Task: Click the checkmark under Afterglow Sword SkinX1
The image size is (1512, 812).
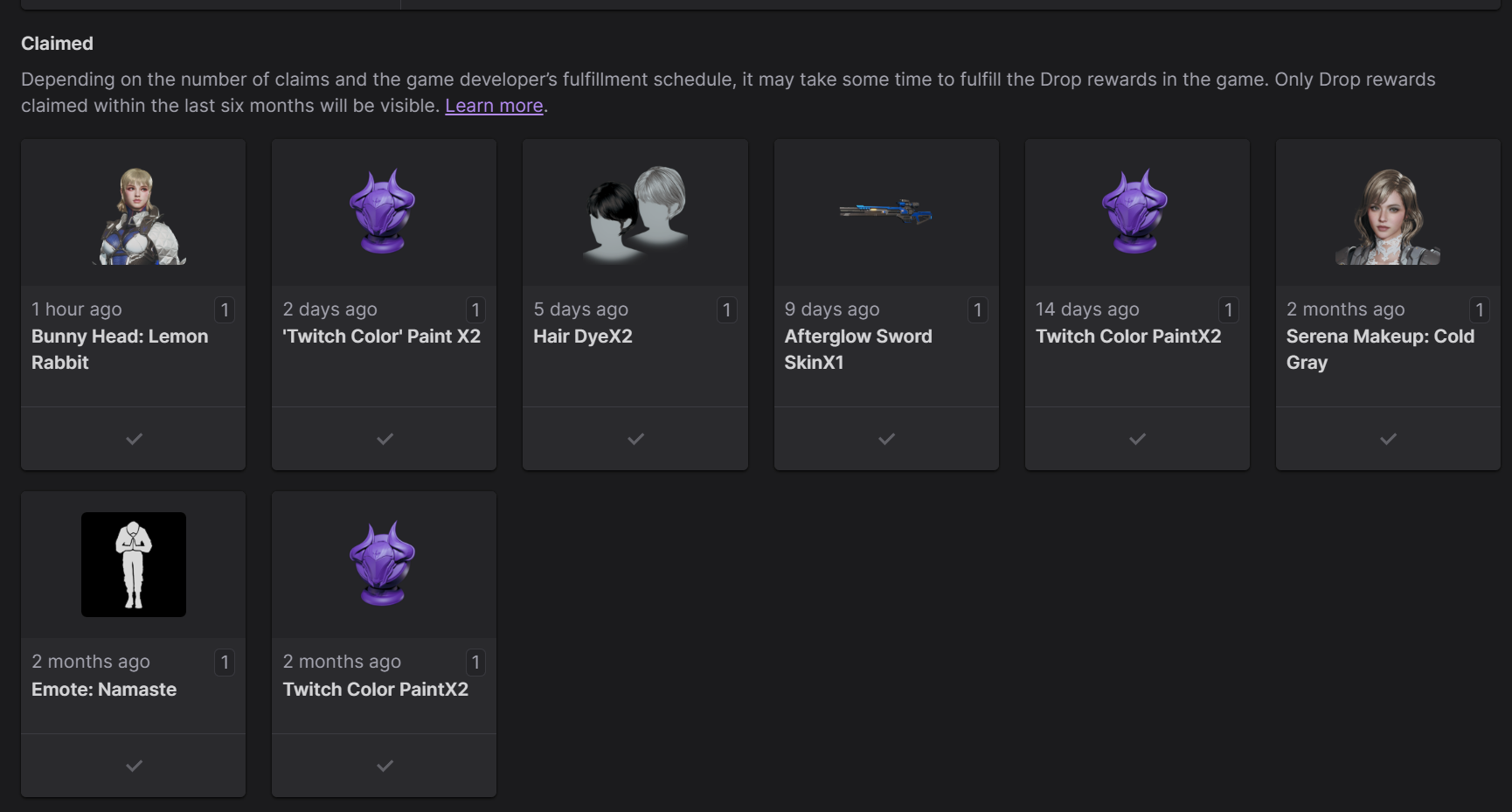Action: [x=886, y=439]
